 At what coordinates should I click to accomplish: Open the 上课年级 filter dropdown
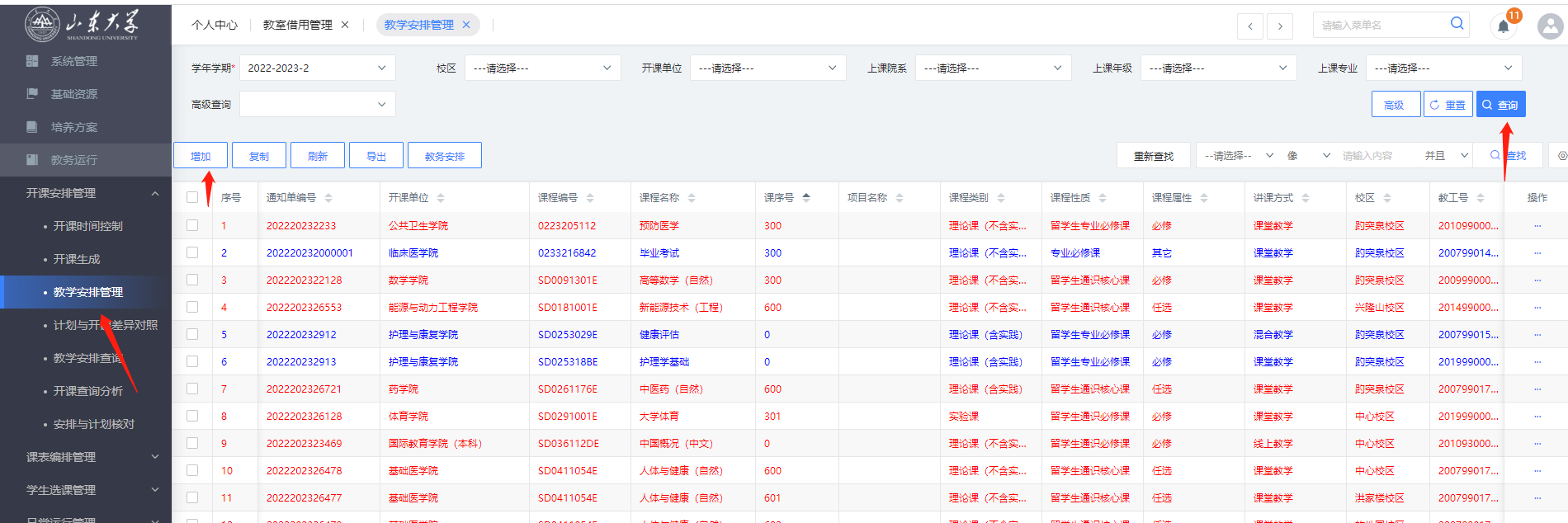1218,68
